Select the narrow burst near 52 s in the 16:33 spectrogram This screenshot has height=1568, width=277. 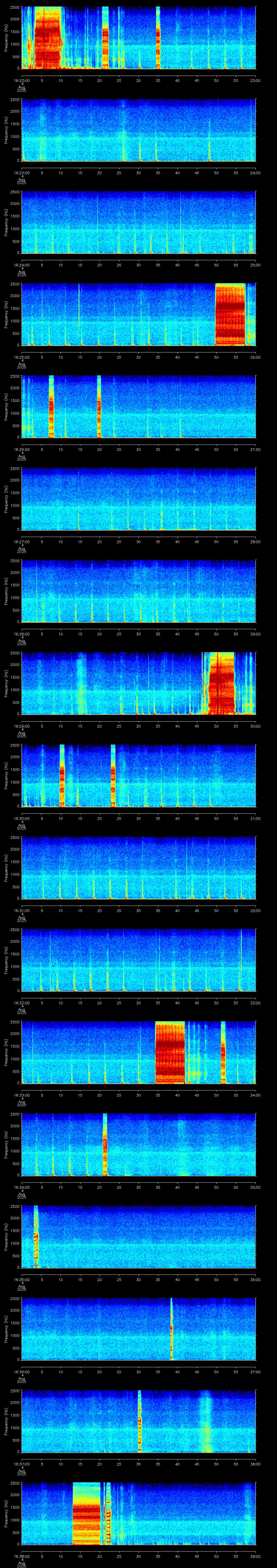[223, 1052]
